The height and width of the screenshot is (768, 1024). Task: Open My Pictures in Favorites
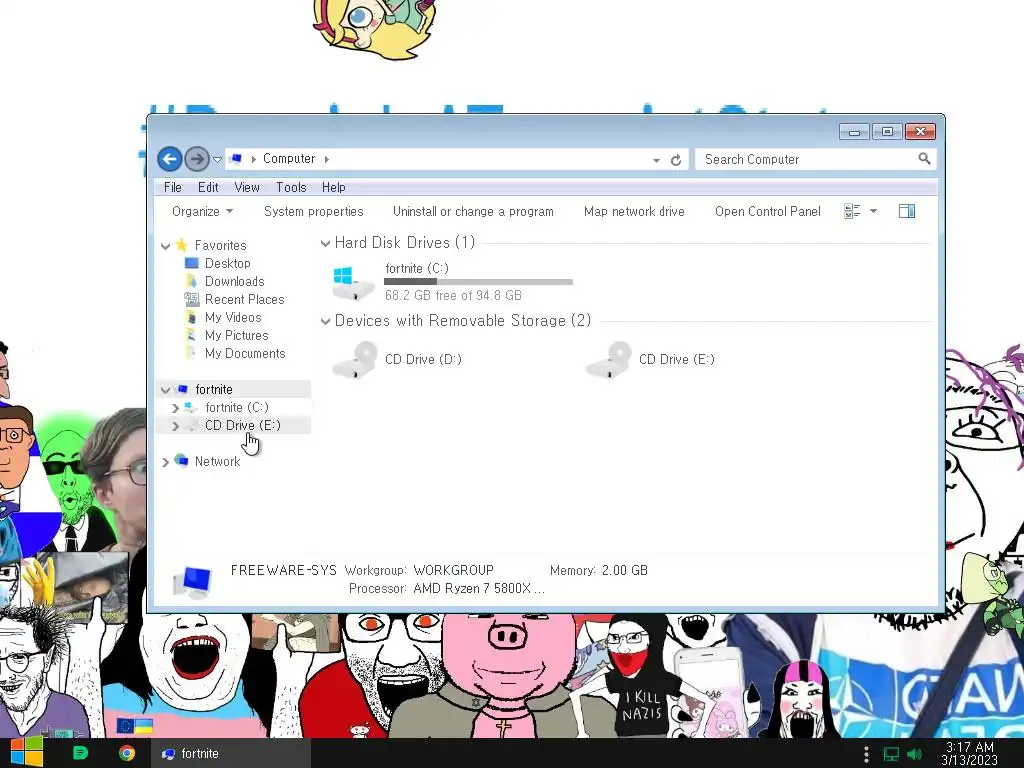coord(236,335)
